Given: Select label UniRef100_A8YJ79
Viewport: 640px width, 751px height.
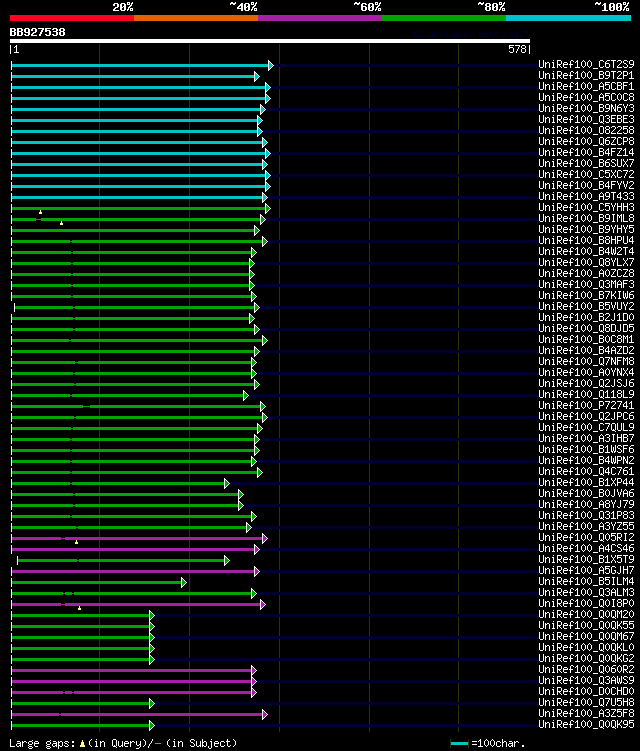Looking at the screenshot, I should (x=586, y=505).
